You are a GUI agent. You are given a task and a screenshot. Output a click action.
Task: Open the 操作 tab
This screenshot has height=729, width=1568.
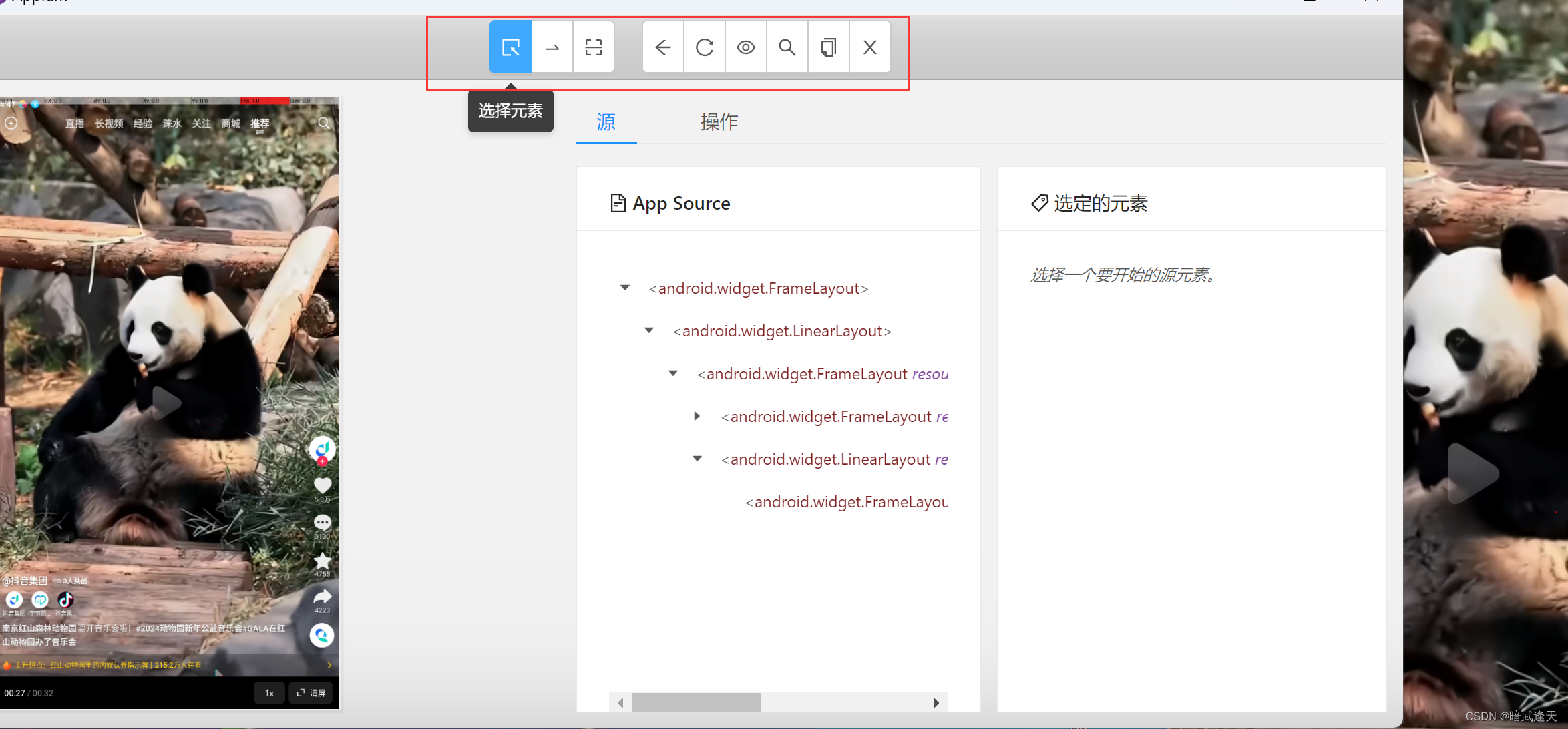click(719, 122)
